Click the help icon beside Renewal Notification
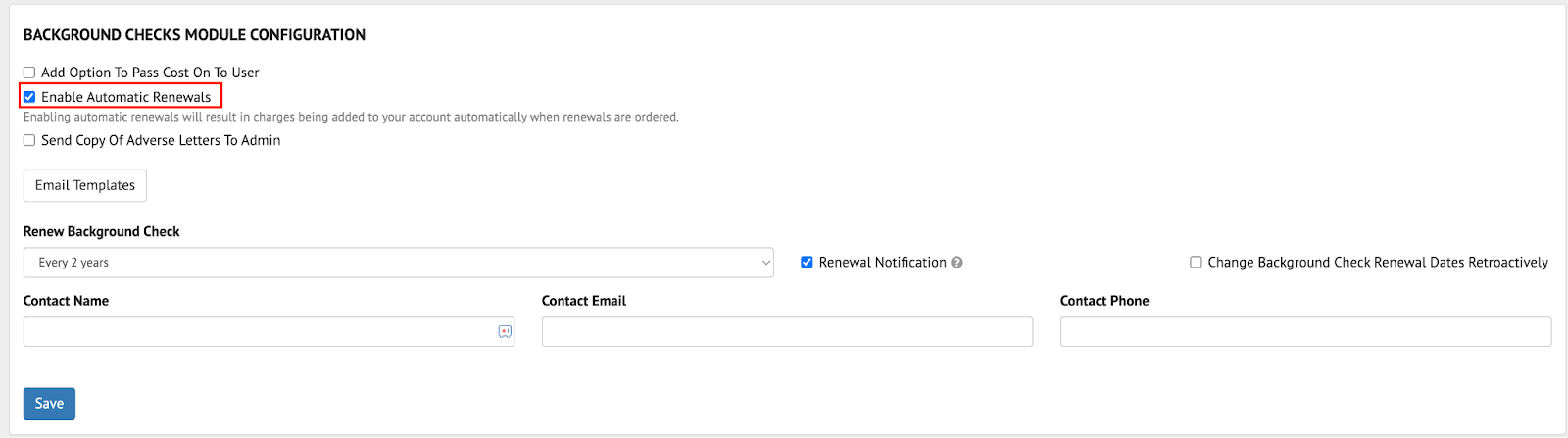 (956, 263)
